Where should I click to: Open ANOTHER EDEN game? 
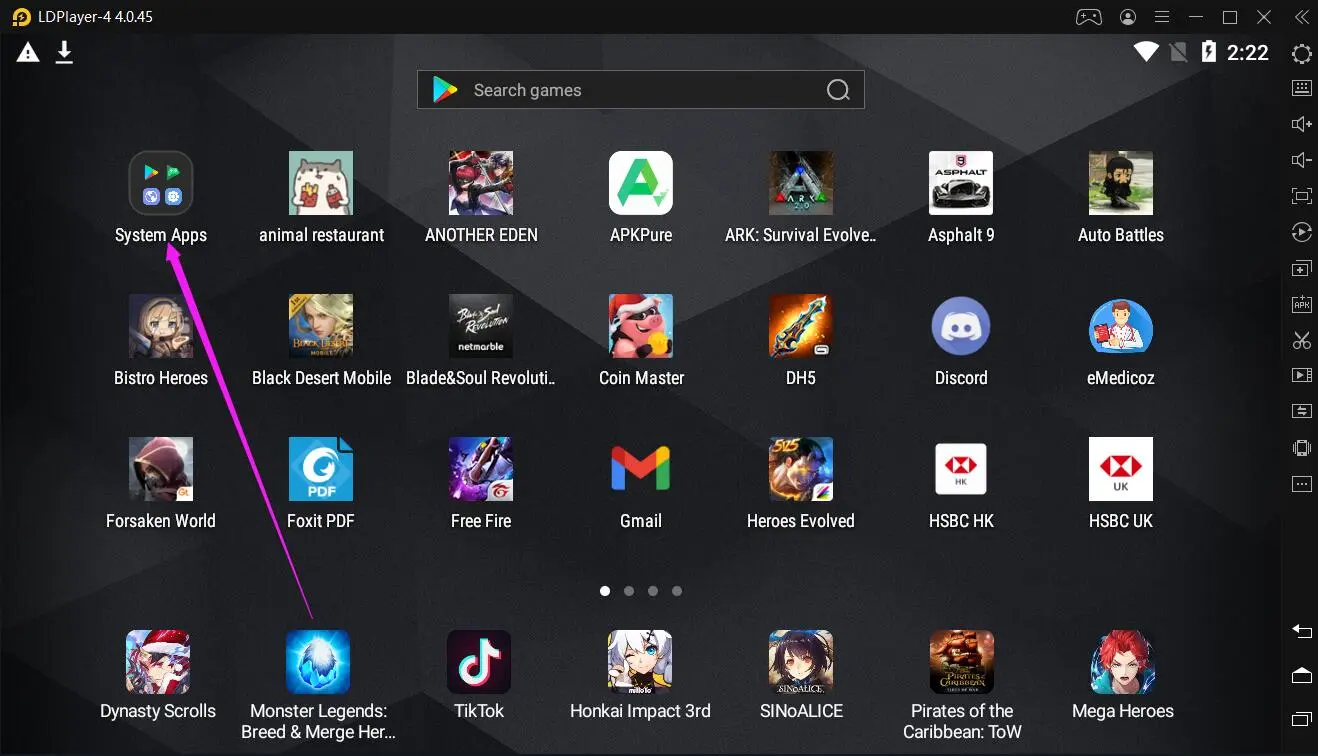(x=481, y=183)
